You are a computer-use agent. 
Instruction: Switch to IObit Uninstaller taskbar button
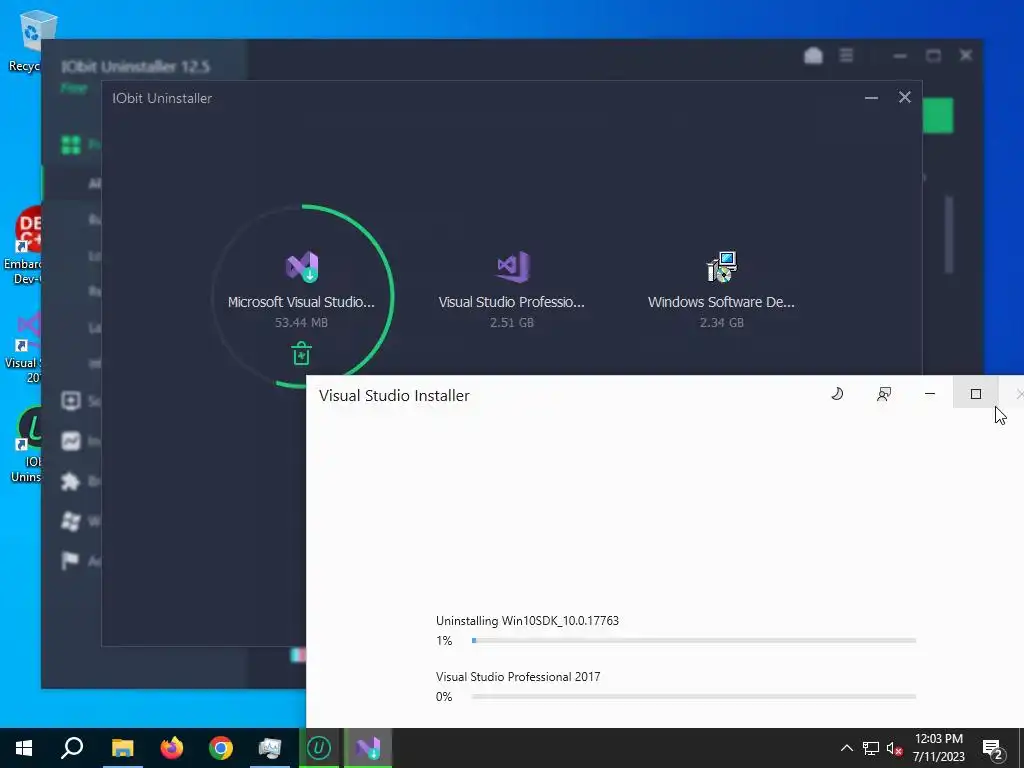tap(319, 748)
